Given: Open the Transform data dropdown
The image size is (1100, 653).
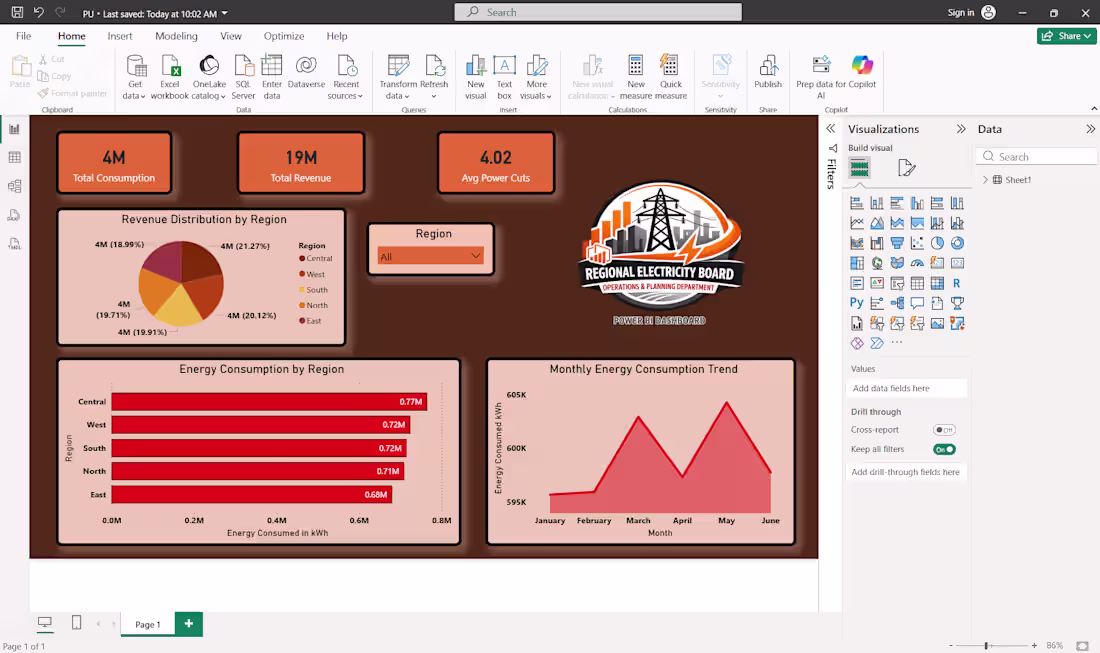Looking at the screenshot, I should (398, 78).
